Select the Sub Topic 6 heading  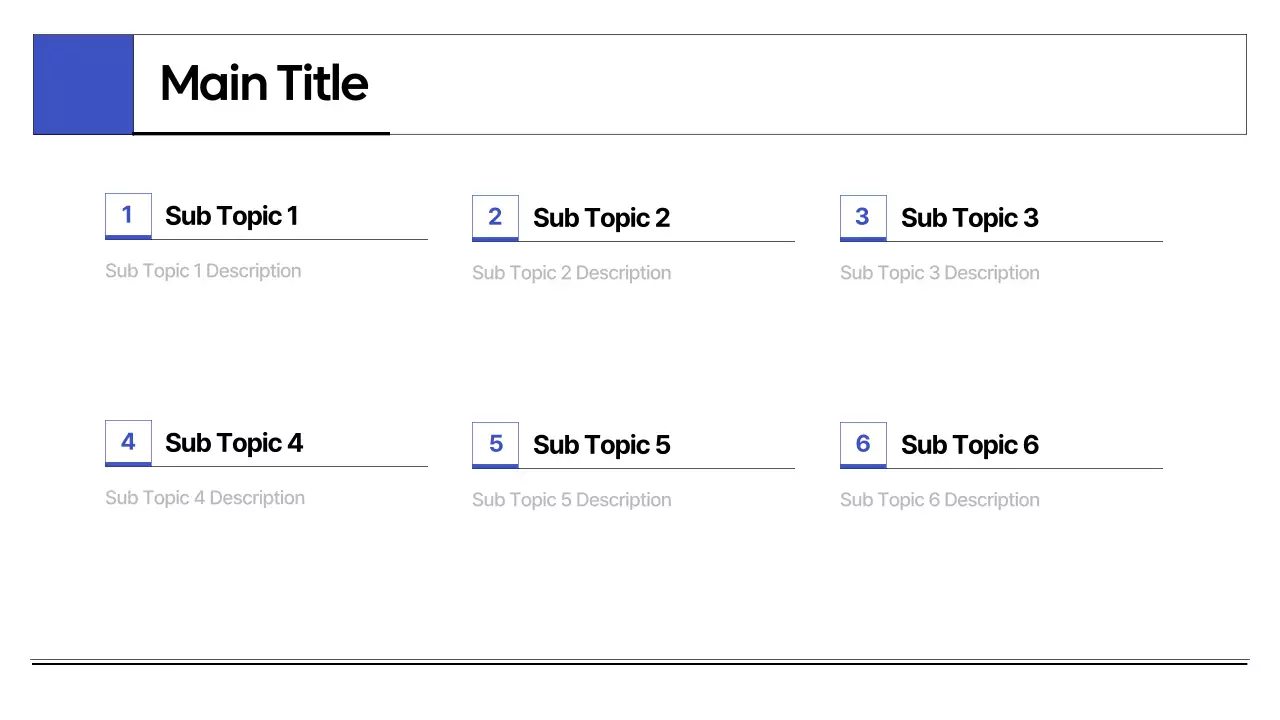tap(969, 445)
